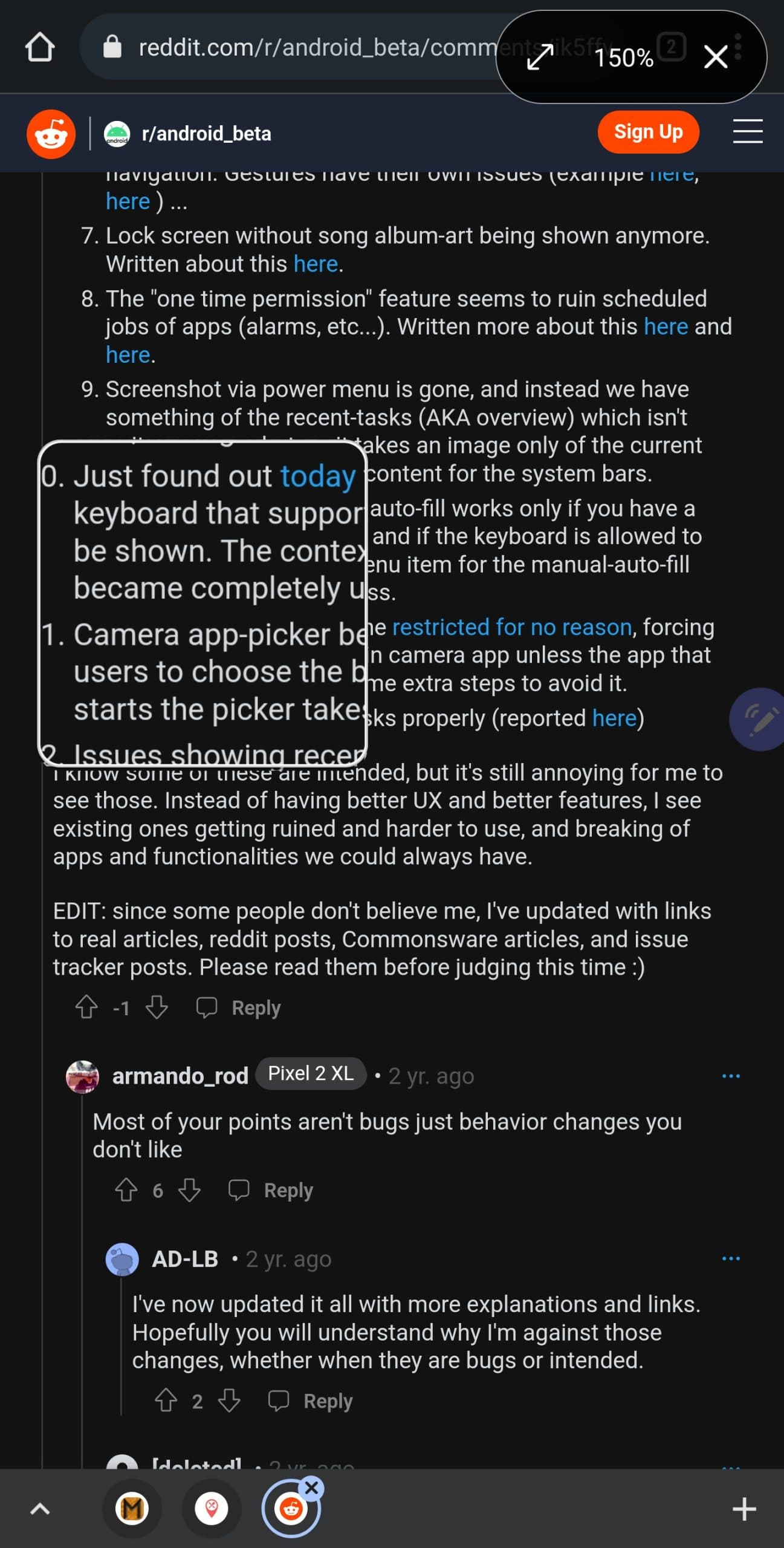The height and width of the screenshot is (1548, 784).
Task: Open options menu for AD-LB's reply
Action: point(731,1258)
